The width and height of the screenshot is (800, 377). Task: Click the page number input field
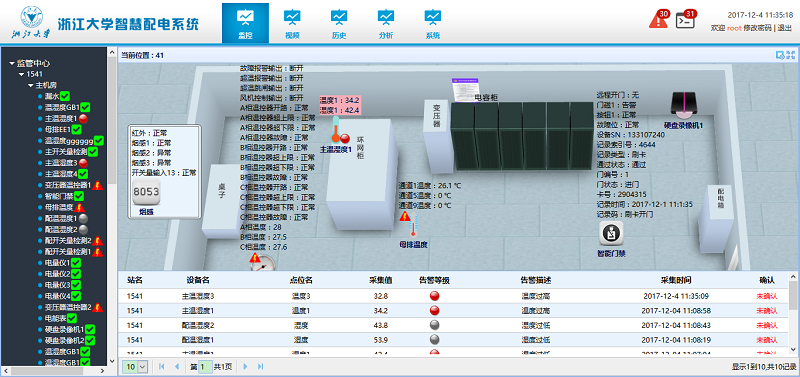pyautogui.click(x=205, y=366)
